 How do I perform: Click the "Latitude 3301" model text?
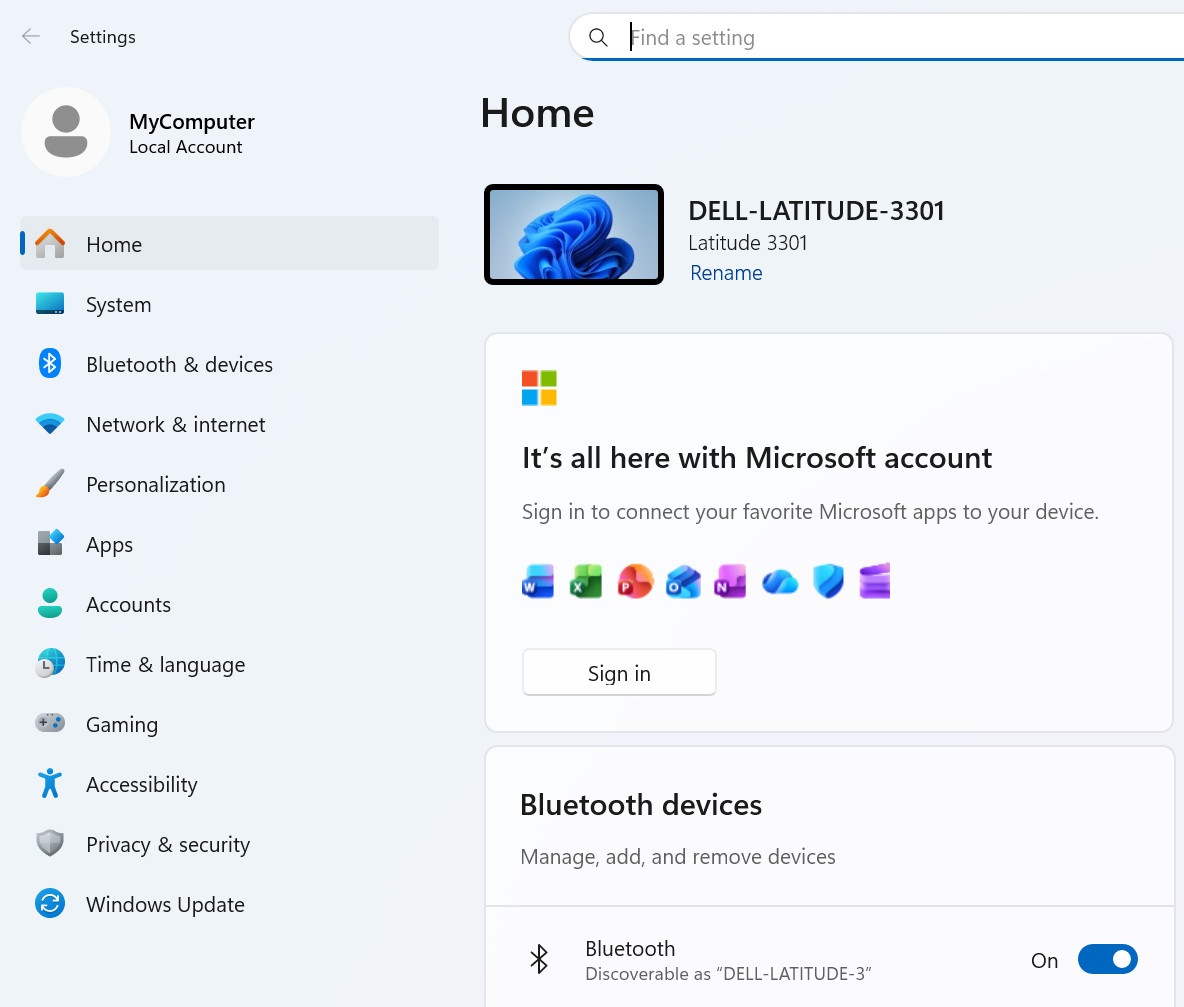(x=748, y=242)
